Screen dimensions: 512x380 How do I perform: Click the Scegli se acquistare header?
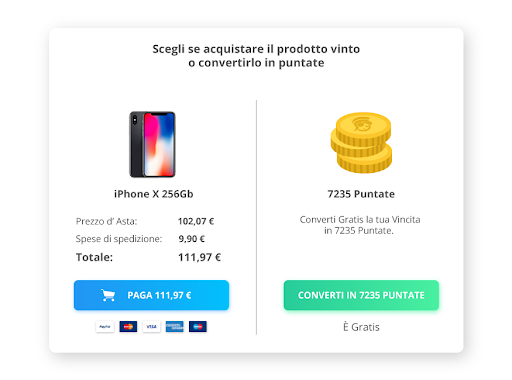[256, 56]
